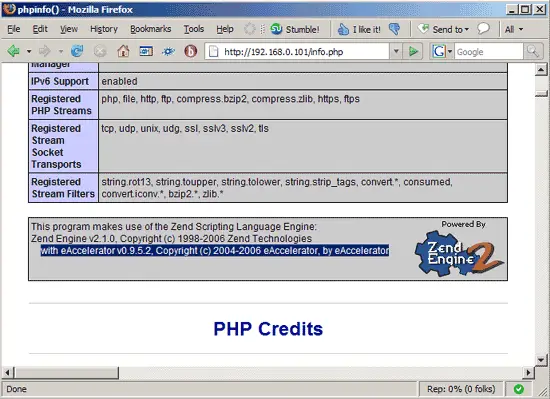Click the blue bug toolbar icon
550x399 pixels.
(x=168, y=52)
